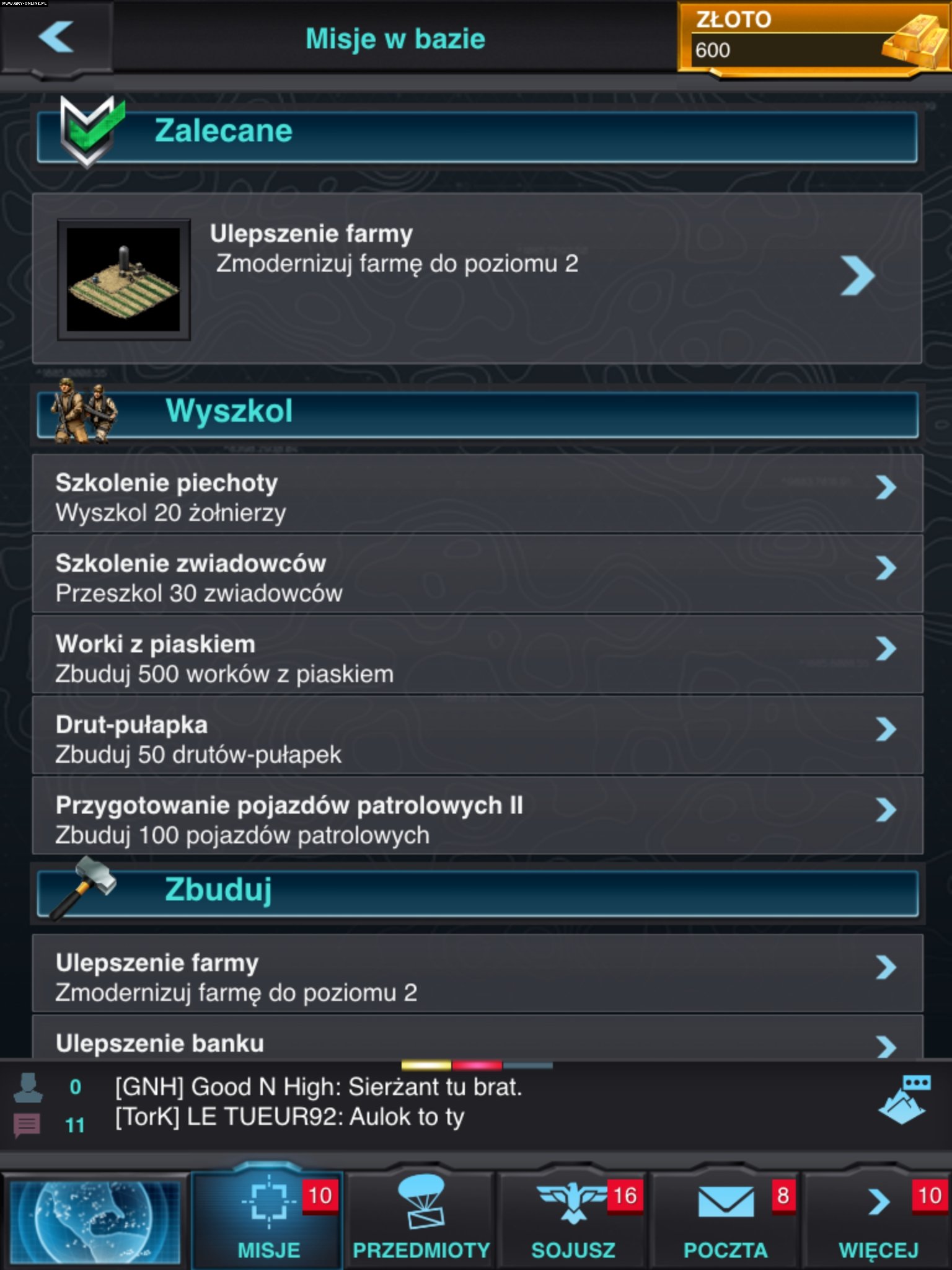Open the world map globe icon

coord(94,1220)
